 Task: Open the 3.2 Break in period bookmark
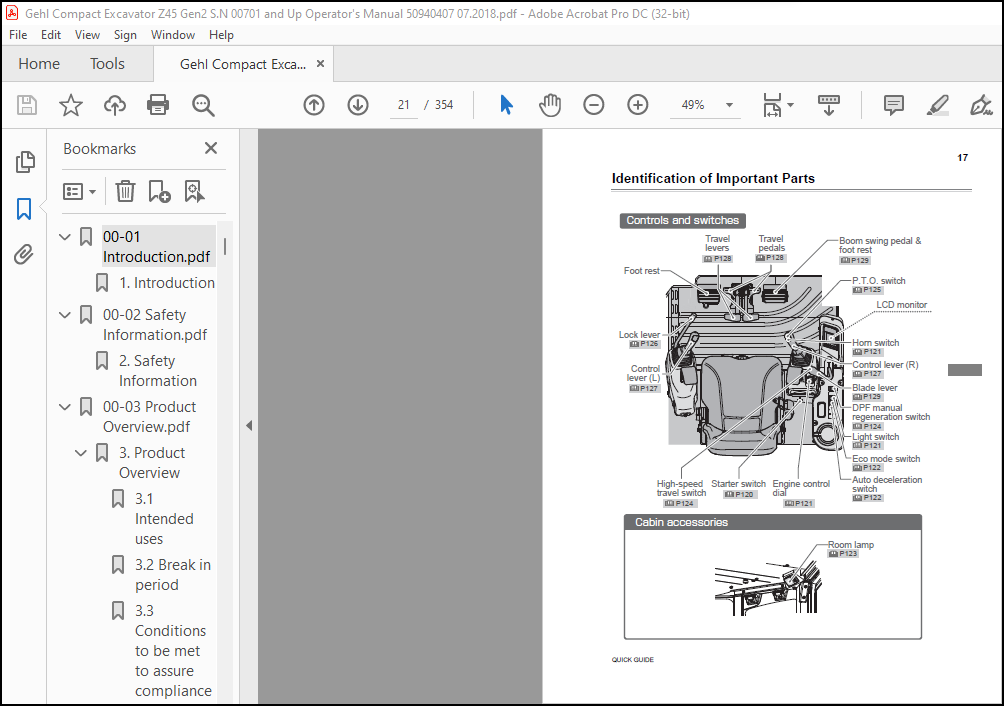tap(173, 575)
